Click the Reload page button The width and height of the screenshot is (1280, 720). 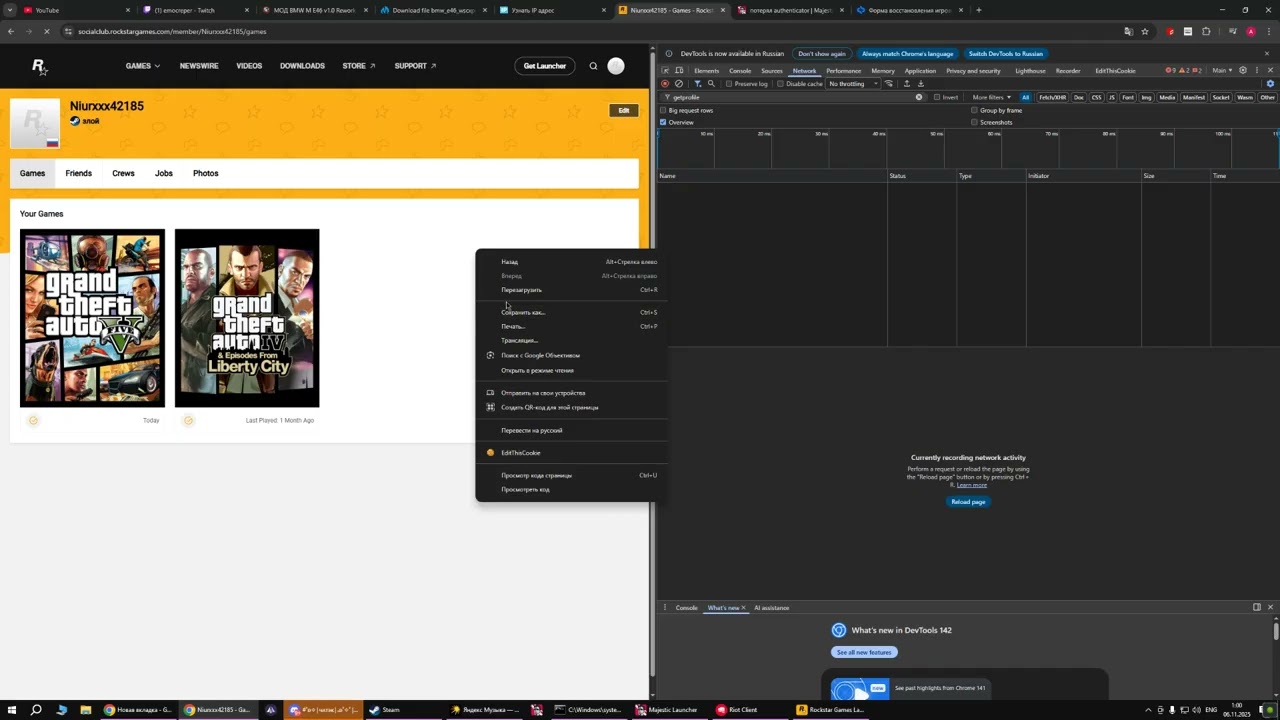coord(968,502)
